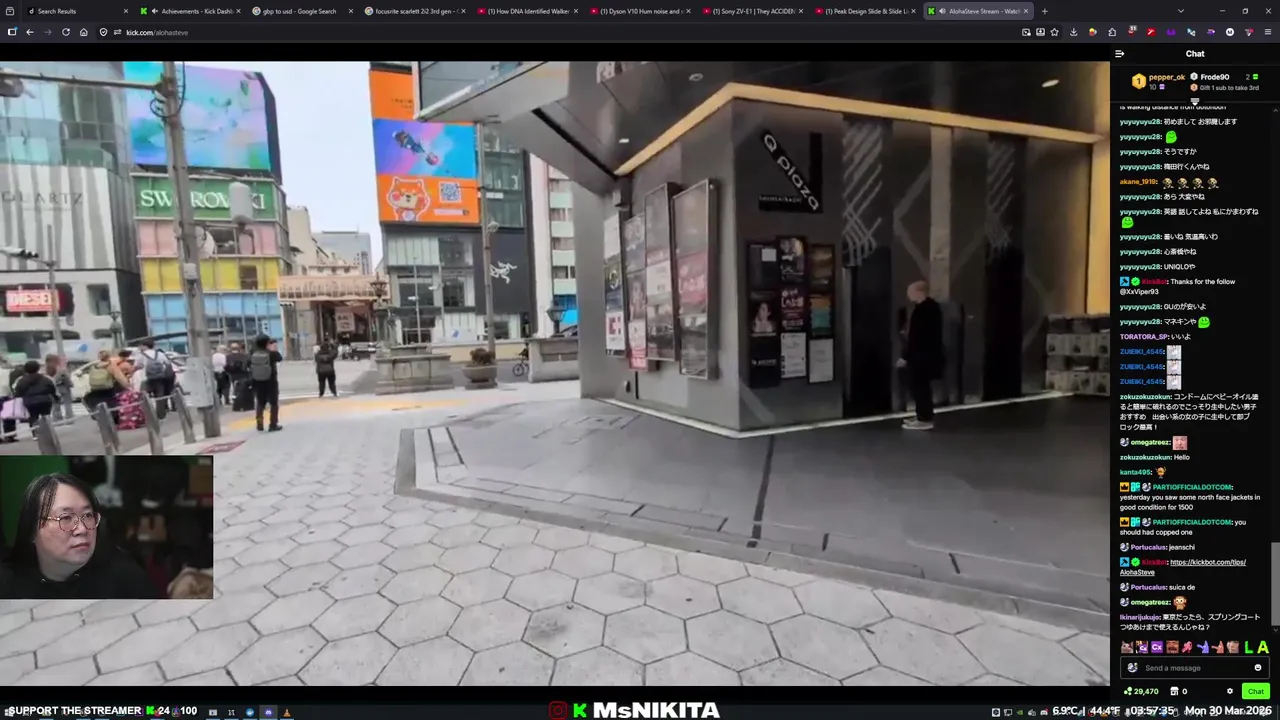Click the KickBot follow message username
Image resolution: width=1280 pixels, height=720 pixels.
coord(1153,282)
